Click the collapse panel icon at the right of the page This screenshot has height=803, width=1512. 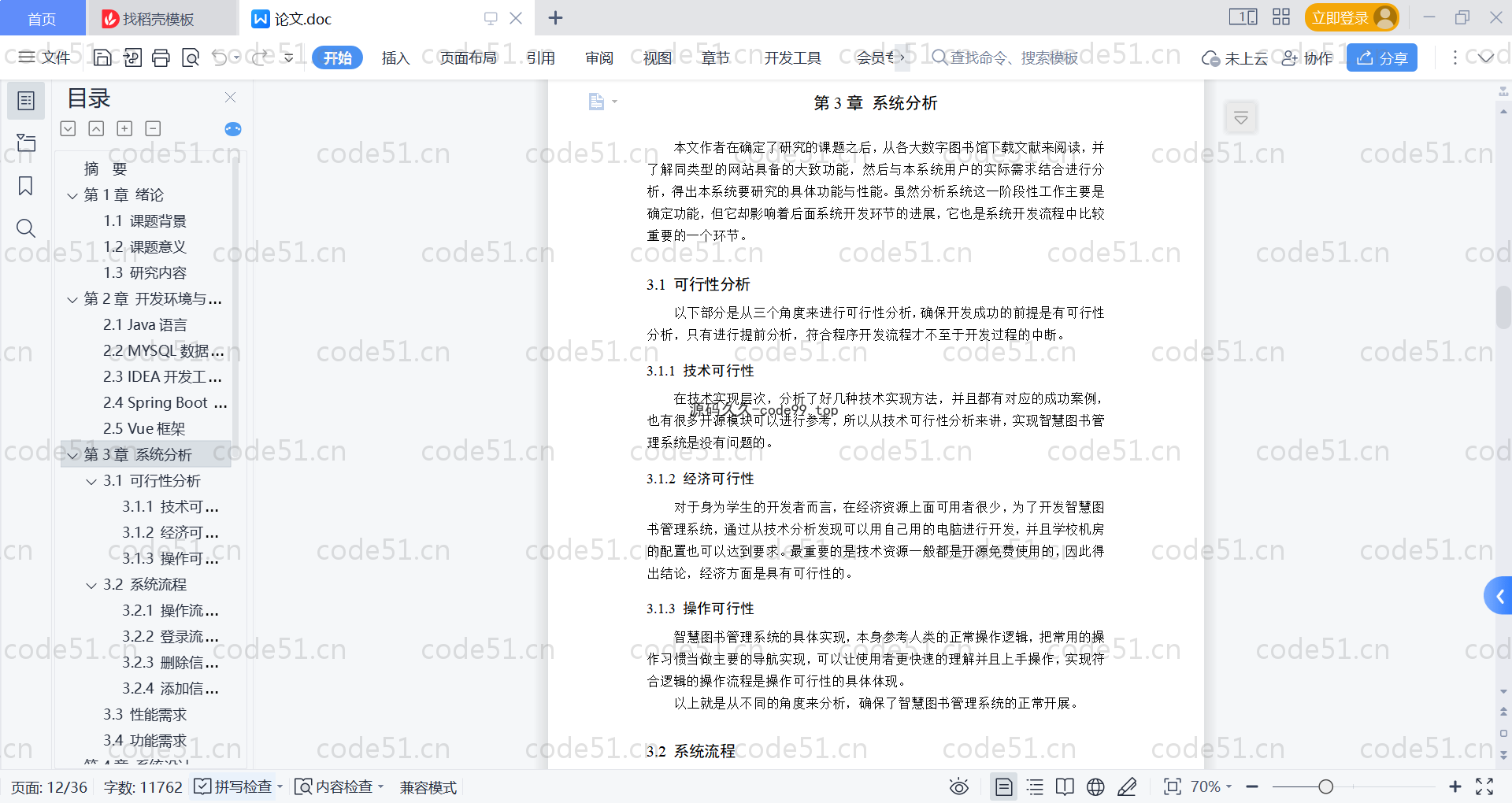[1241, 118]
